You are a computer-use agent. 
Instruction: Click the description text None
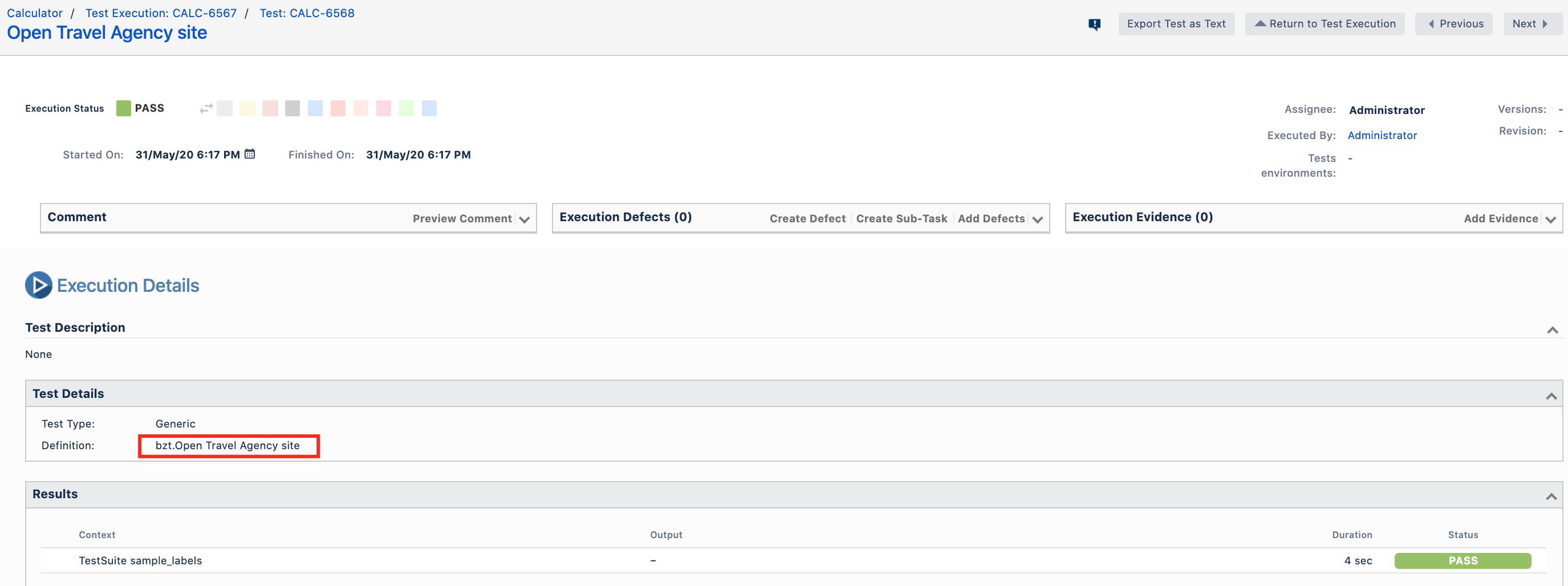[38, 354]
